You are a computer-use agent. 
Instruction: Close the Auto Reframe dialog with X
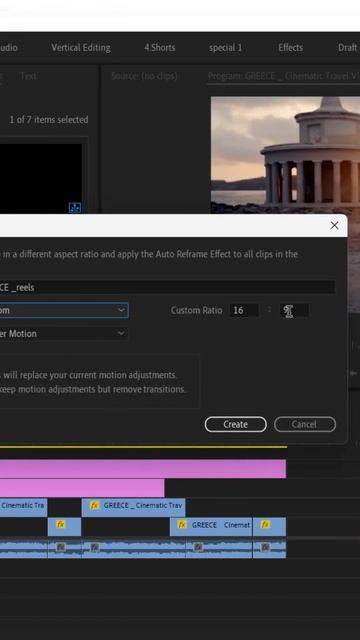[334, 225]
